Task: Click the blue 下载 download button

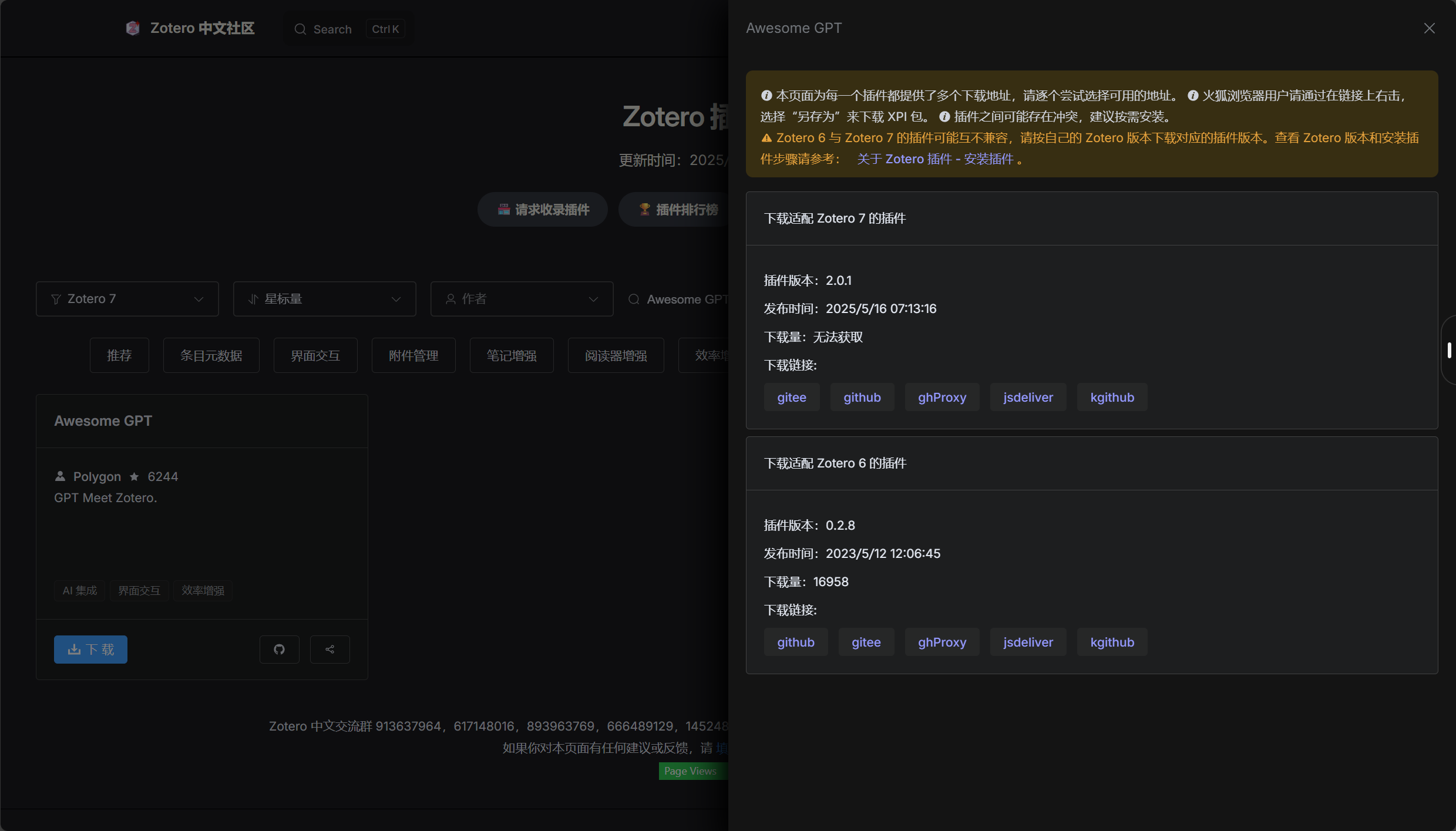Action: [x=90, y=649]
